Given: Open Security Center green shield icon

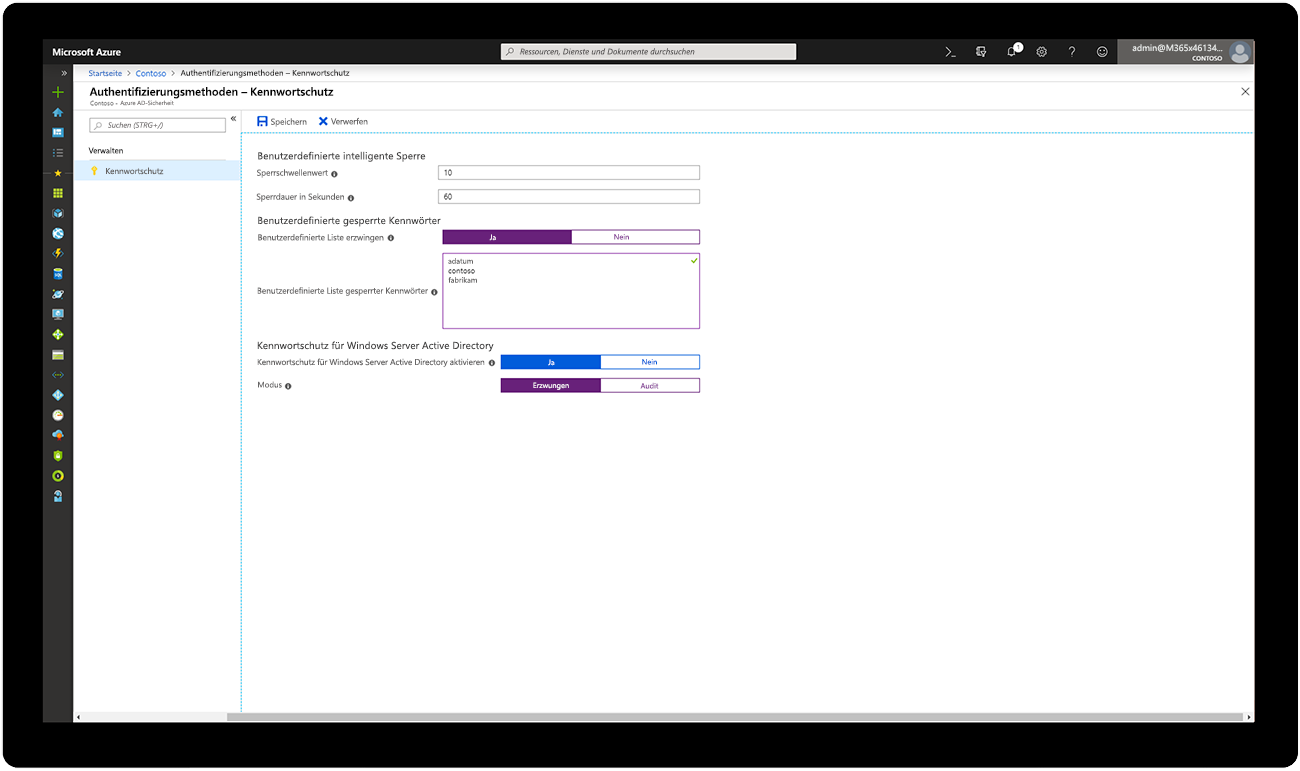Looking at the screenshot, I should [58, 455].
